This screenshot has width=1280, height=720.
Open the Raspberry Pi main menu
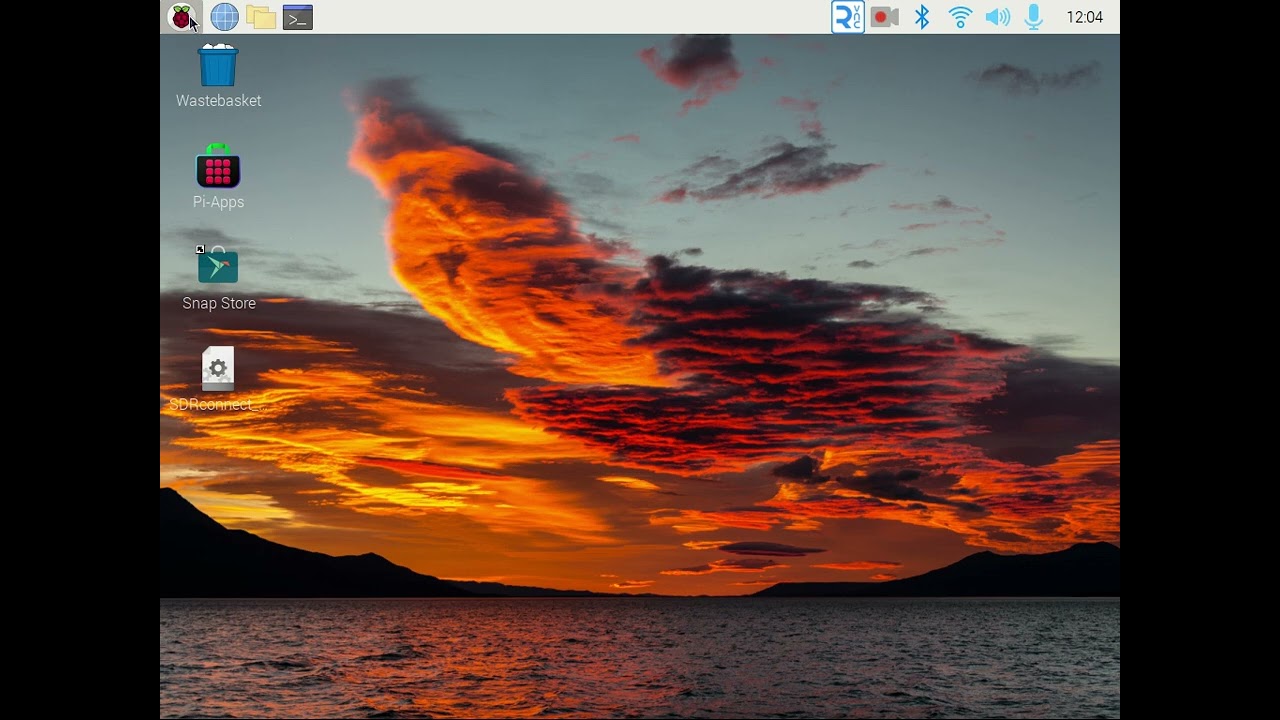[x=181, y=17]
